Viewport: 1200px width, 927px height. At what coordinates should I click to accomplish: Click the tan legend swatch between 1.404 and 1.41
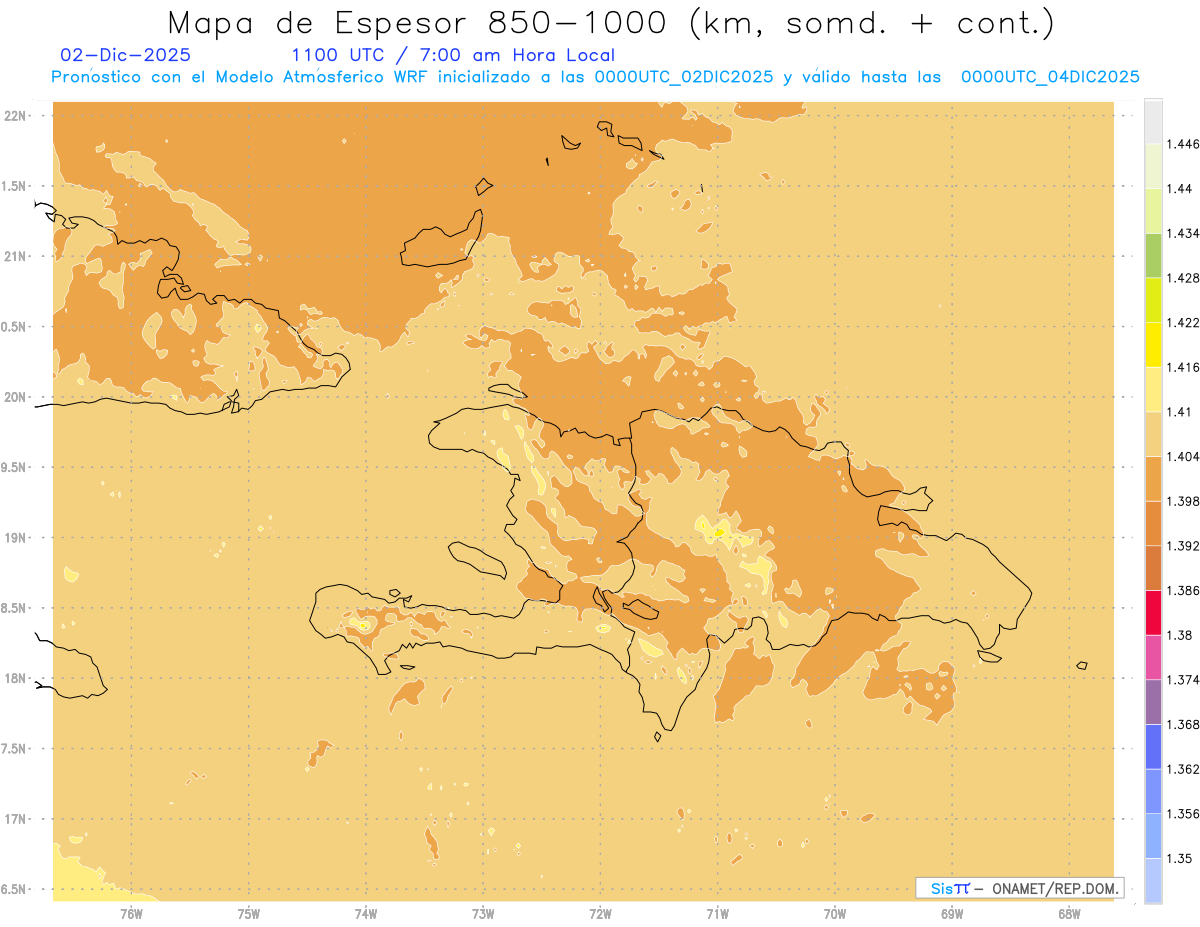tap(1153, 433)
